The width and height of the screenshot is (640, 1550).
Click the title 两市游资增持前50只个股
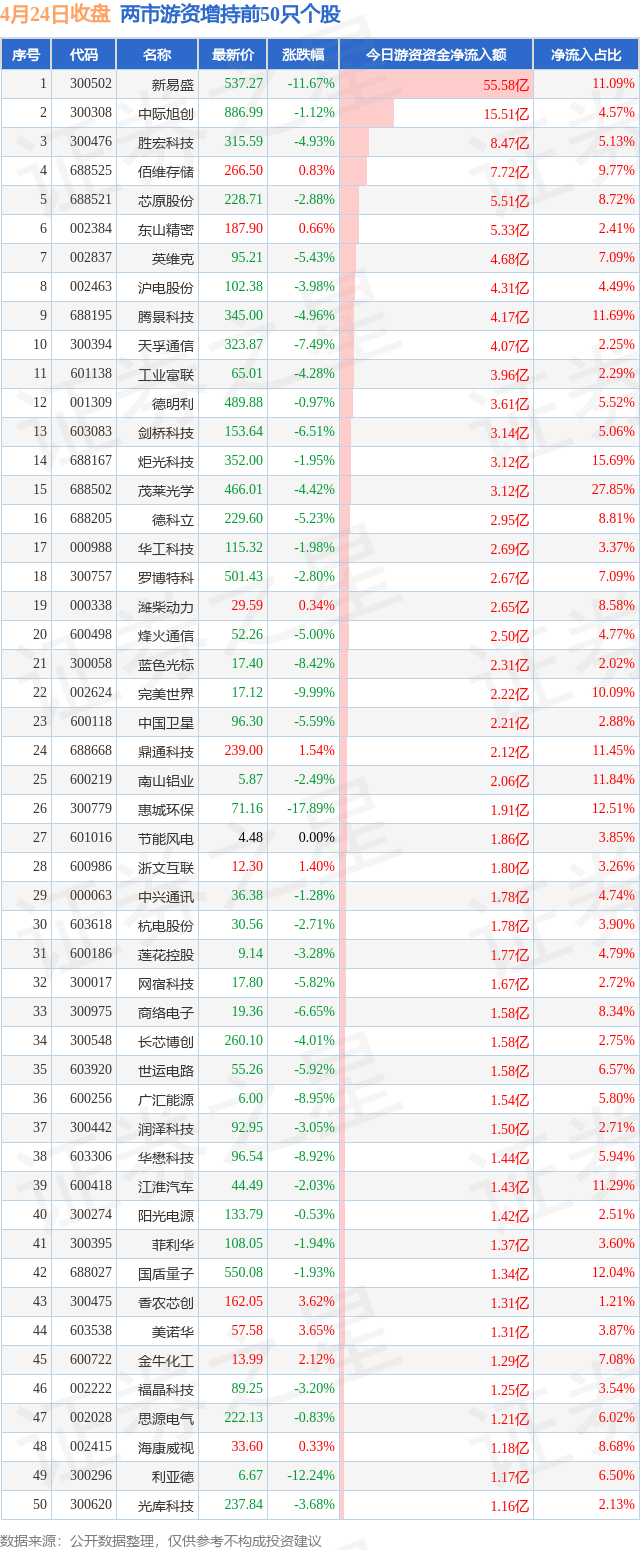click(230, 15)
